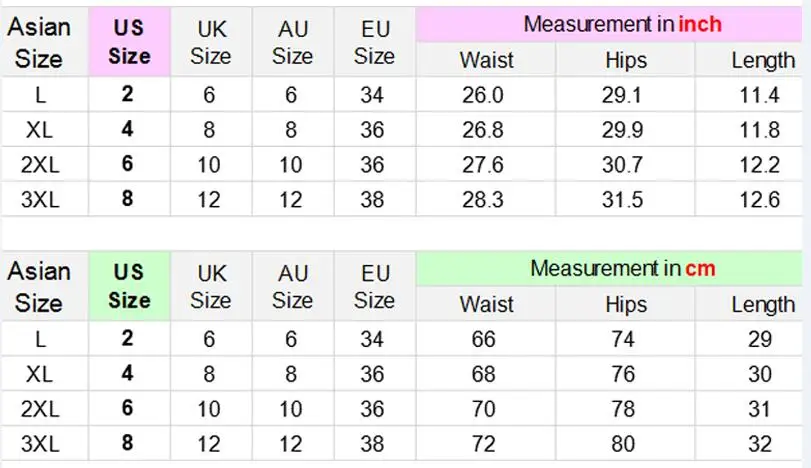
Task: Click hips value 29.9 in inch table
Action: pyautogui.click(x=622, y=130)
